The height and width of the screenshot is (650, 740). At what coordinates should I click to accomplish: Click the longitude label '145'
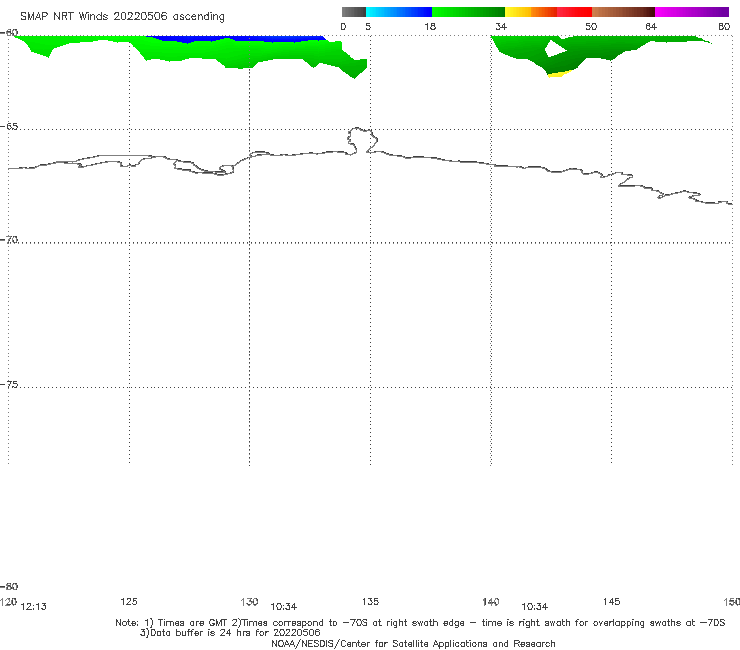[612, 601]
